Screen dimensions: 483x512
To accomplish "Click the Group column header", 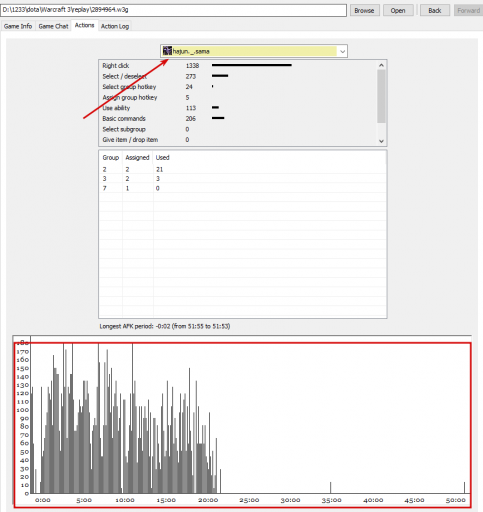I will 111,157.
